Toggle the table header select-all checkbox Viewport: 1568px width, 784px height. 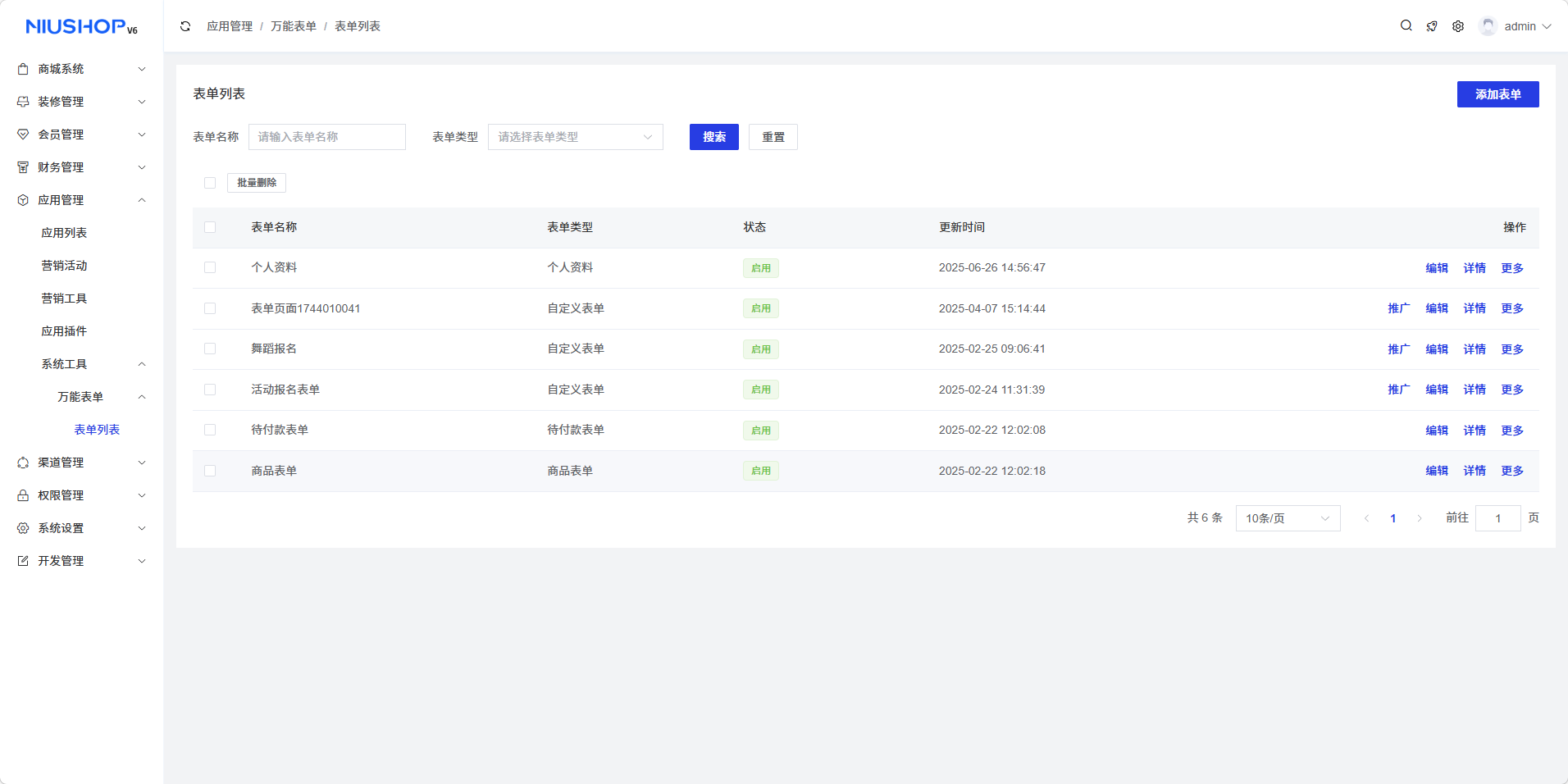210,227
